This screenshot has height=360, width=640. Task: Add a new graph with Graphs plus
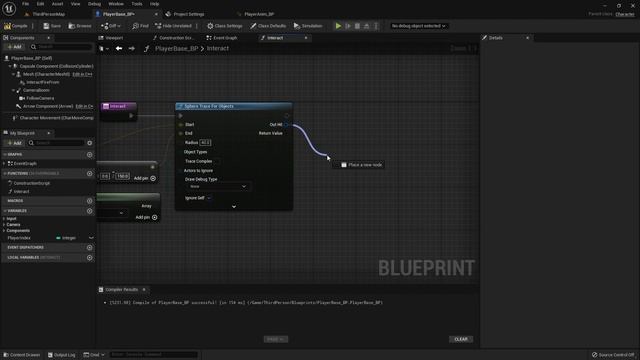(x=89, y=155)
